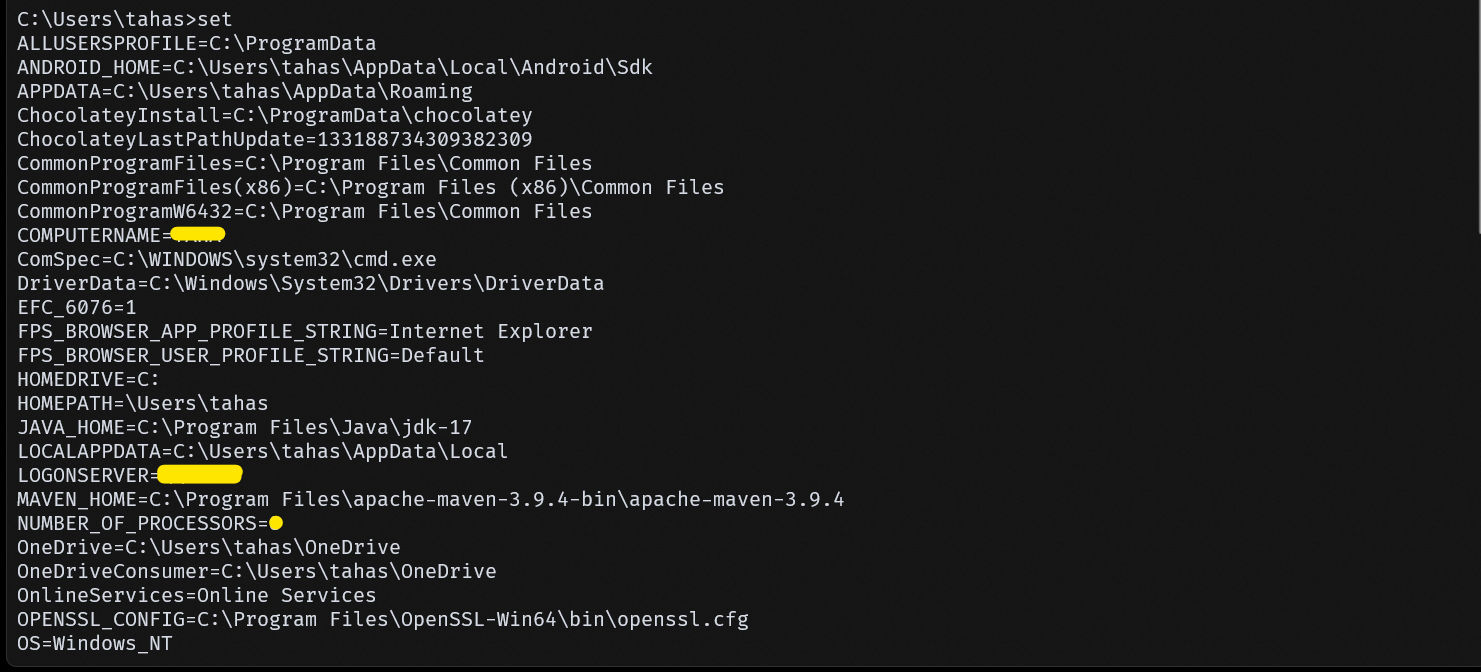Click the yellow dot after NUMBER_OF_PROCESSORS
The height and width of the screenshot is (672, 1481).
point(276,523)
